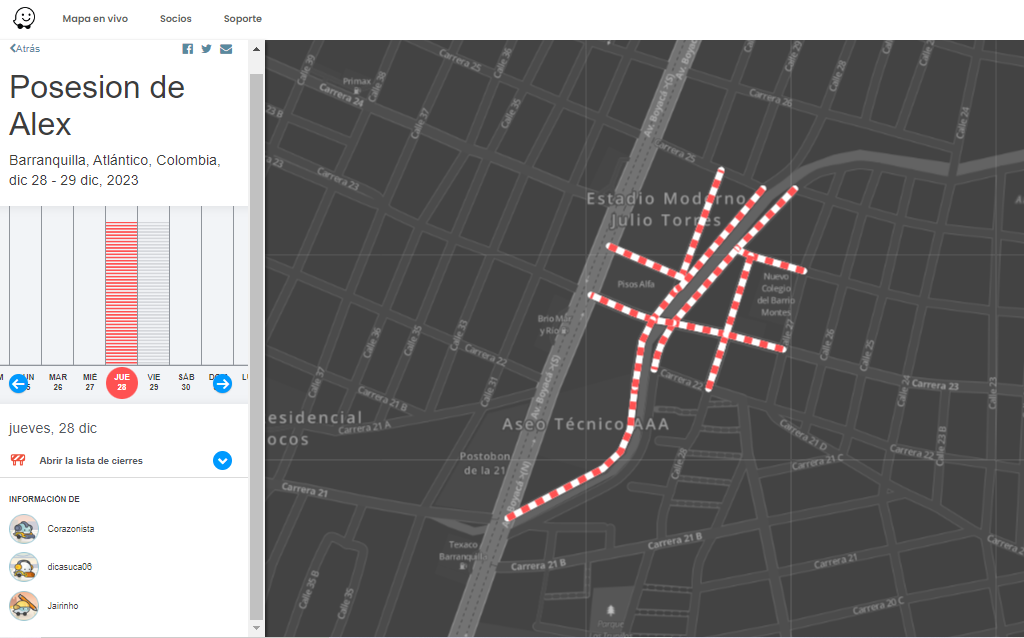Share event on Twitter icon
1024x638 pixels.
206,49
